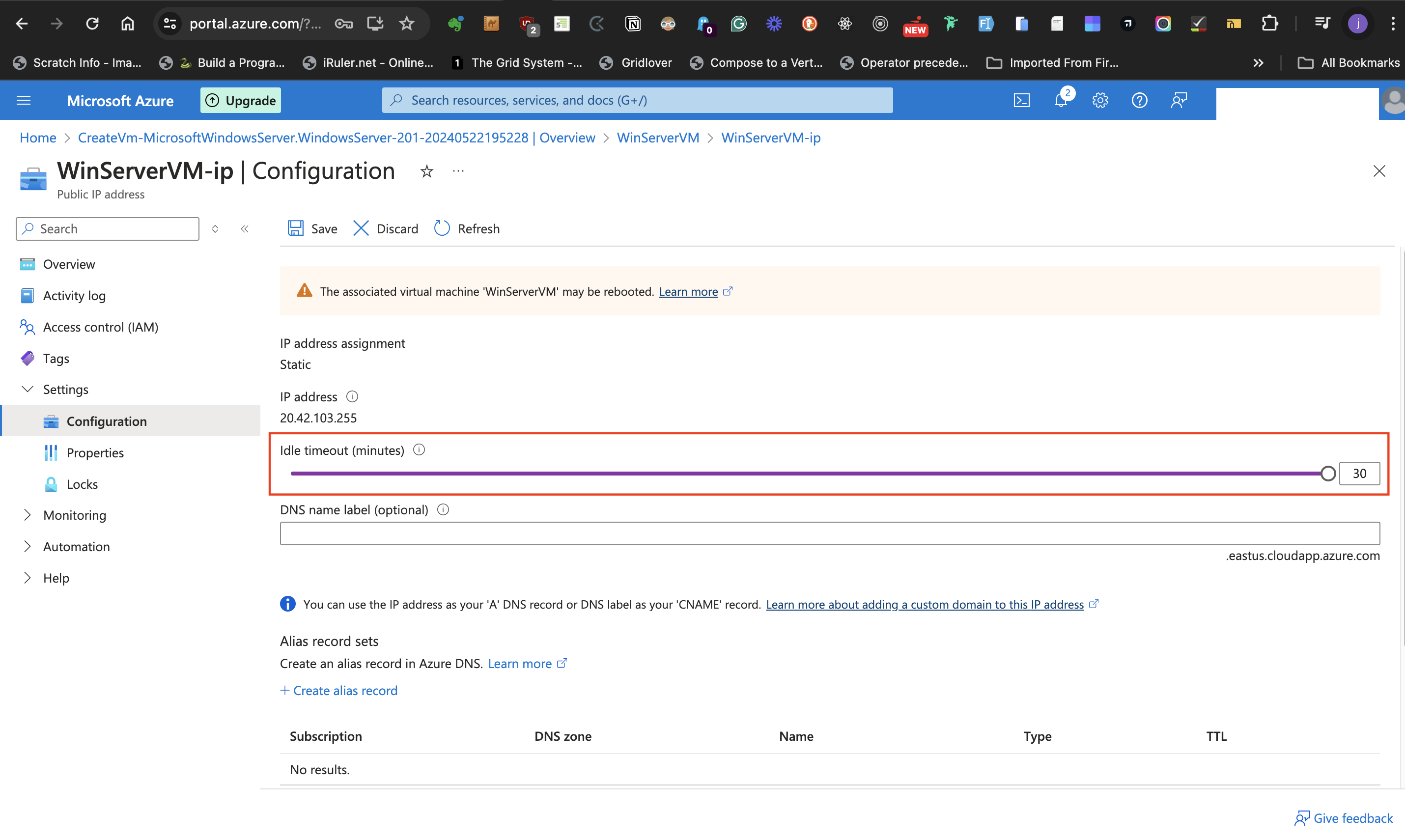Click the IP address info icon
1405x840 pixels.
click(x=352, y=396)
